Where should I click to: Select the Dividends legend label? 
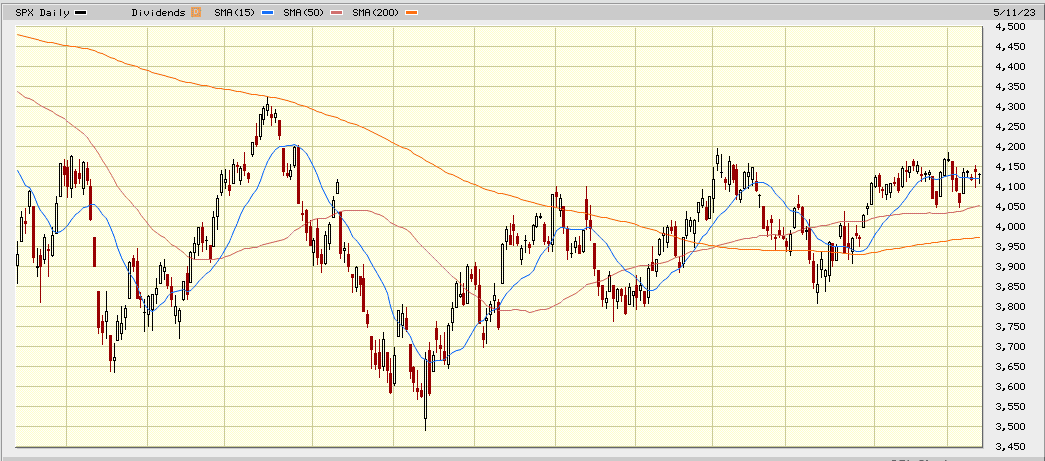159,12
